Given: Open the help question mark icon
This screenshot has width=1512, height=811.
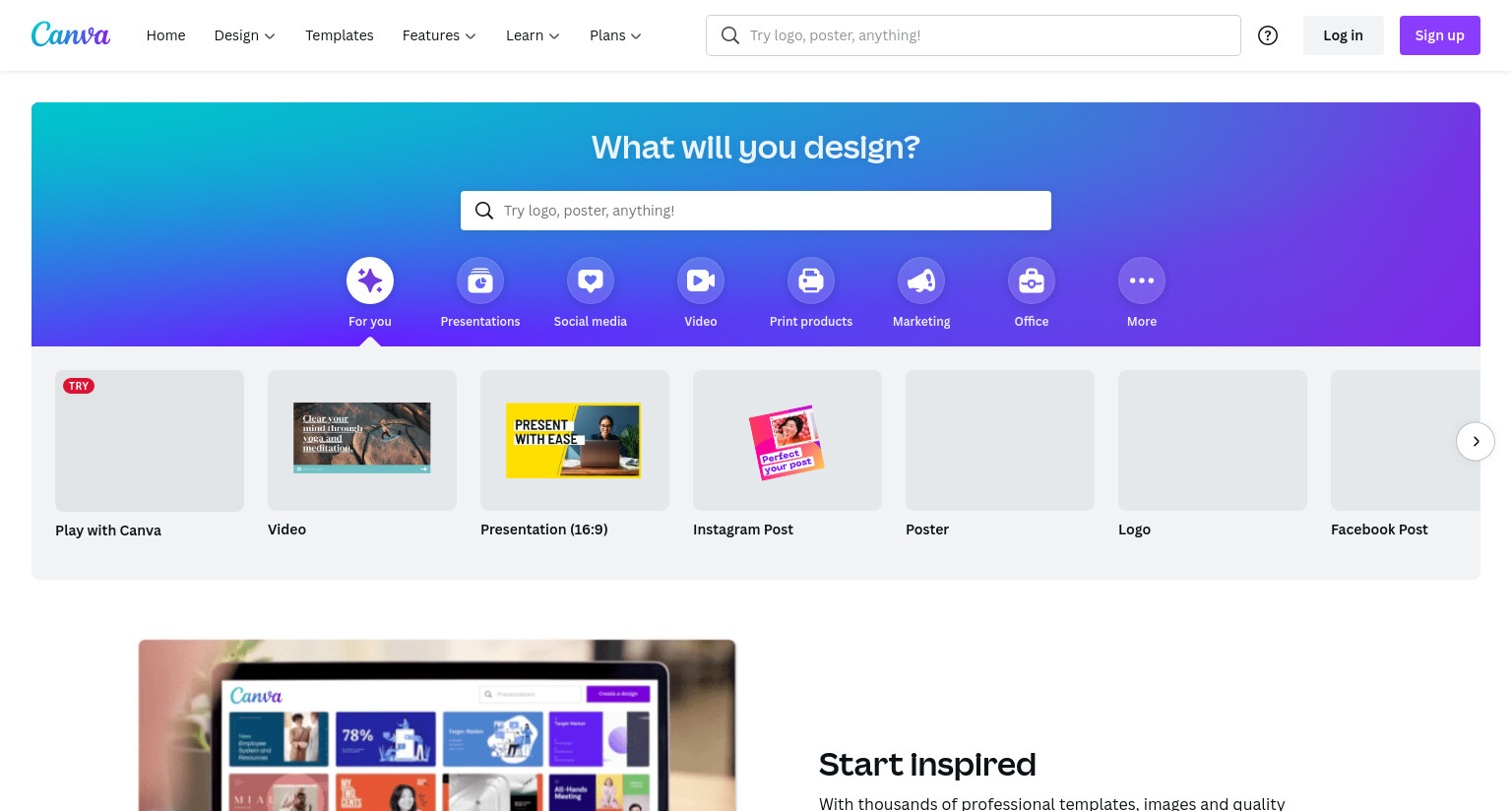Looking at the screenshot, I should tap(1268, 35).
